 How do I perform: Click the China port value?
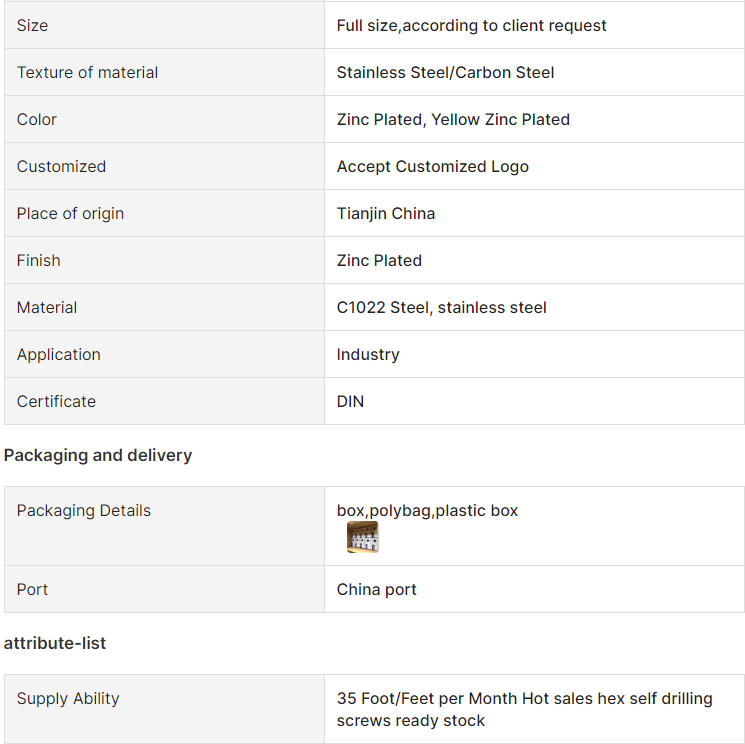pyautogui.click(x=376, y=589)
